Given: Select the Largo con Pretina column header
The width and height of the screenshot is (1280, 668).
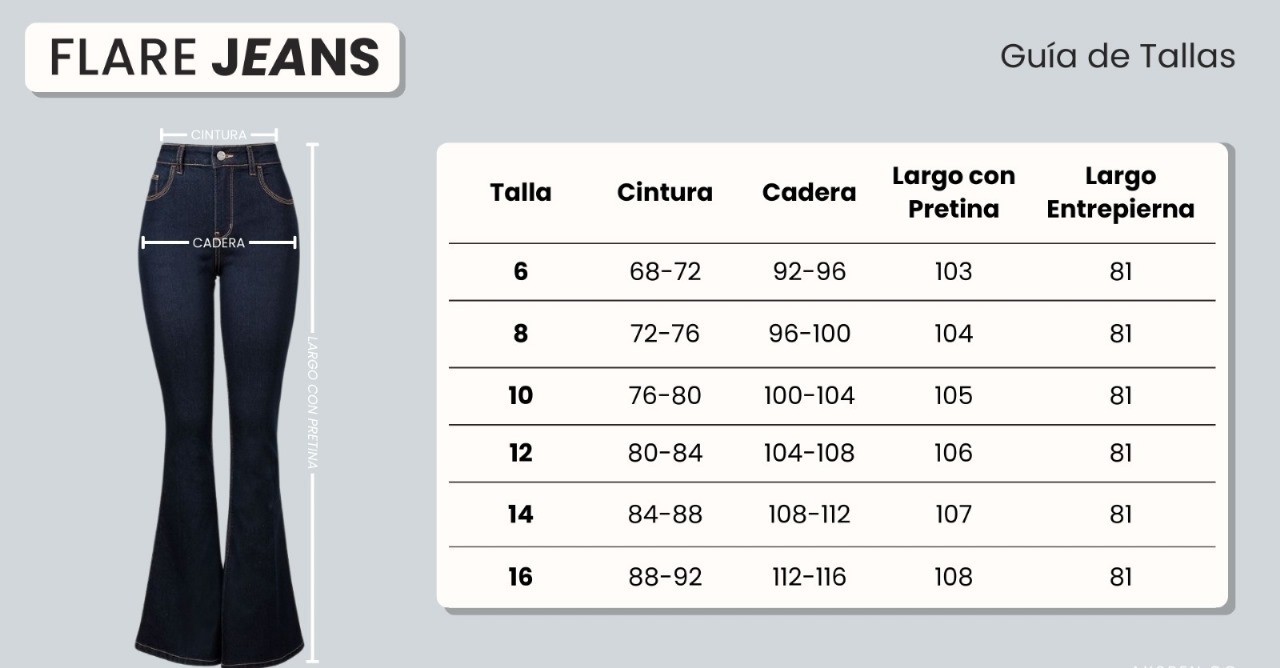Looking at the screenshot, I should (x=953, y=192).
